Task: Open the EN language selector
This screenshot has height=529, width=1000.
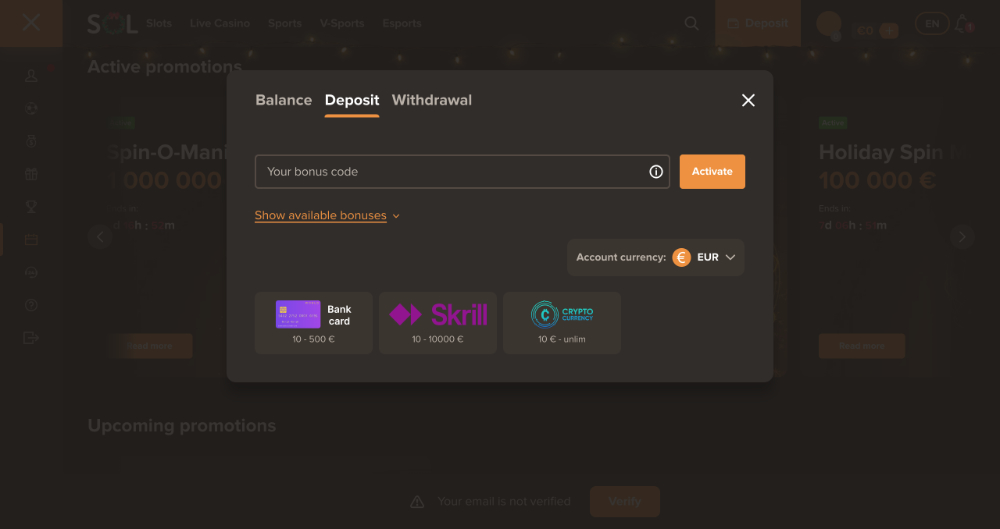Action: pyautogui.click(x=932, y=23)
